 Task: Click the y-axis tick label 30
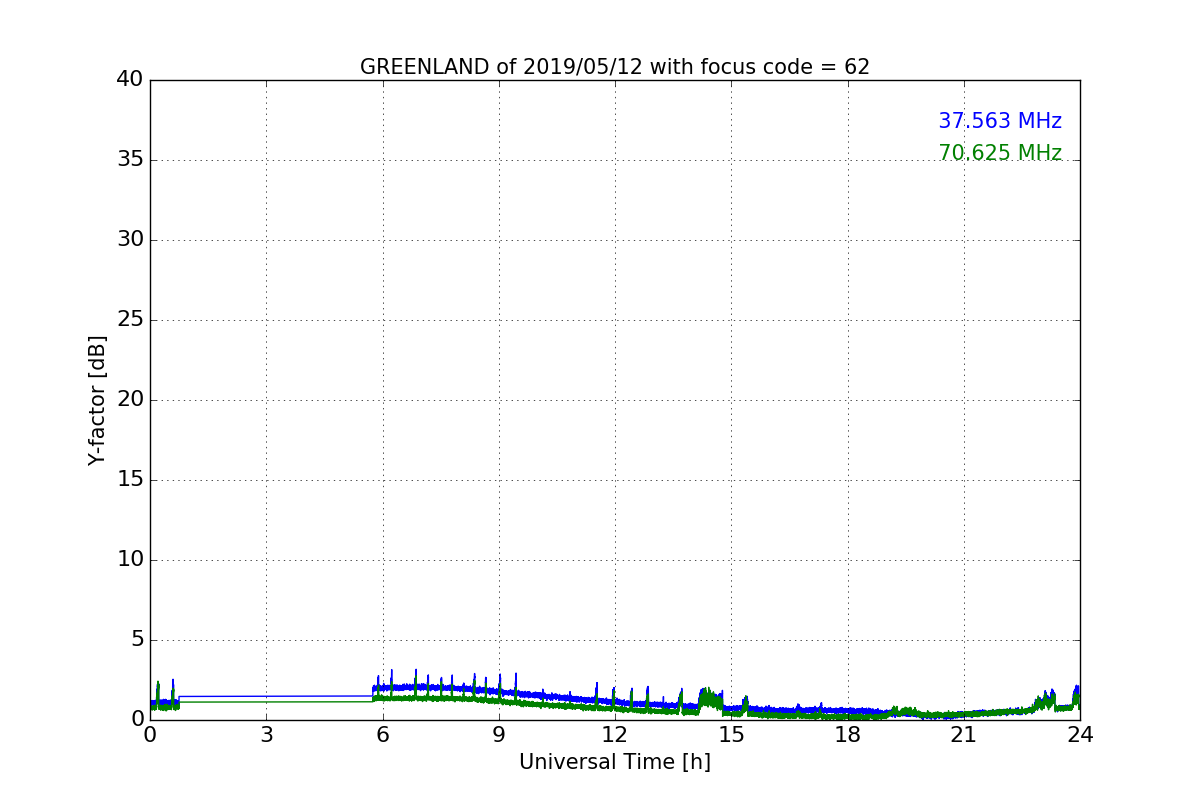[130, 240]
